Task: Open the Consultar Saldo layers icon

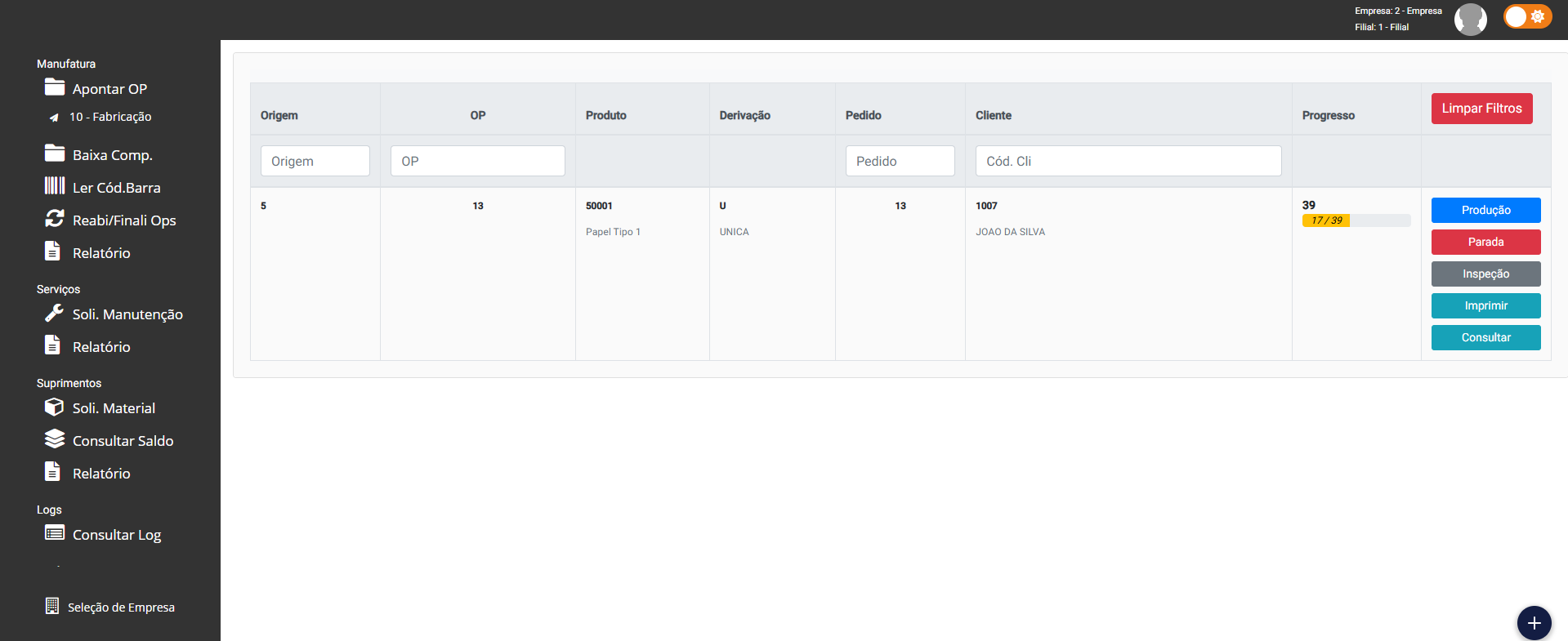Action: tap(55, 439)
